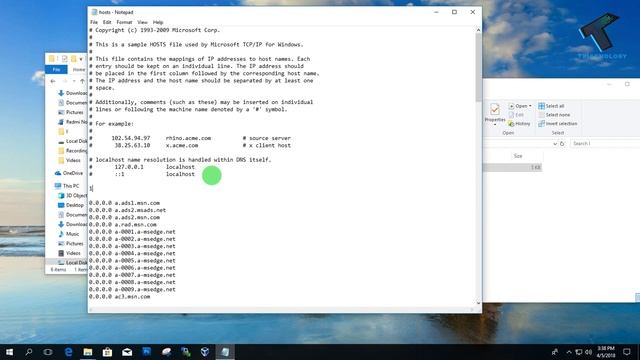
Task: Click the line '0.0.0.0 a.ads1.msn.com'
Action: 124,203
